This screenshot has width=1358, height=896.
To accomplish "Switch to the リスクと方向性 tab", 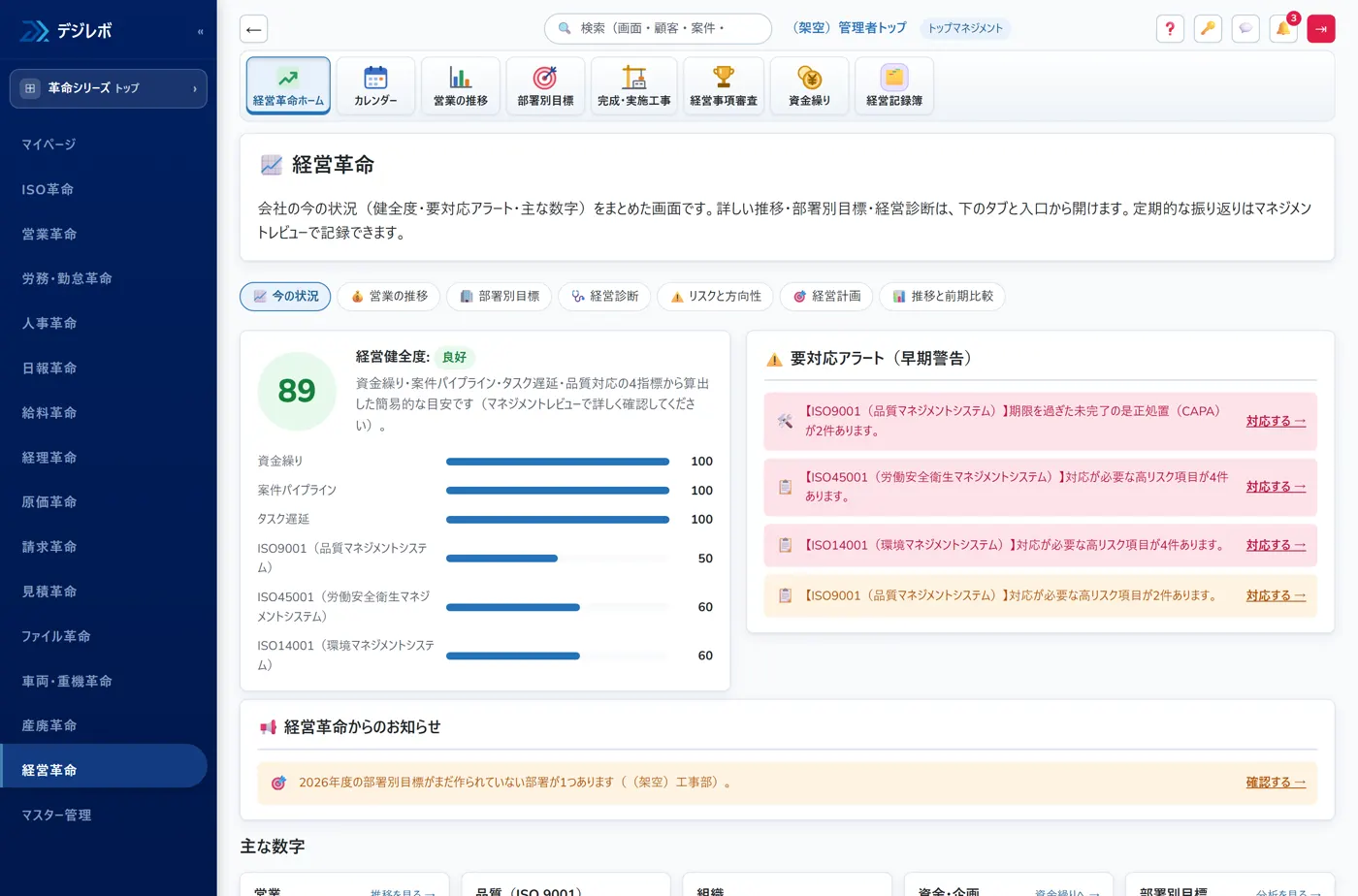I will pyautogui.click(x=715, y=297).
